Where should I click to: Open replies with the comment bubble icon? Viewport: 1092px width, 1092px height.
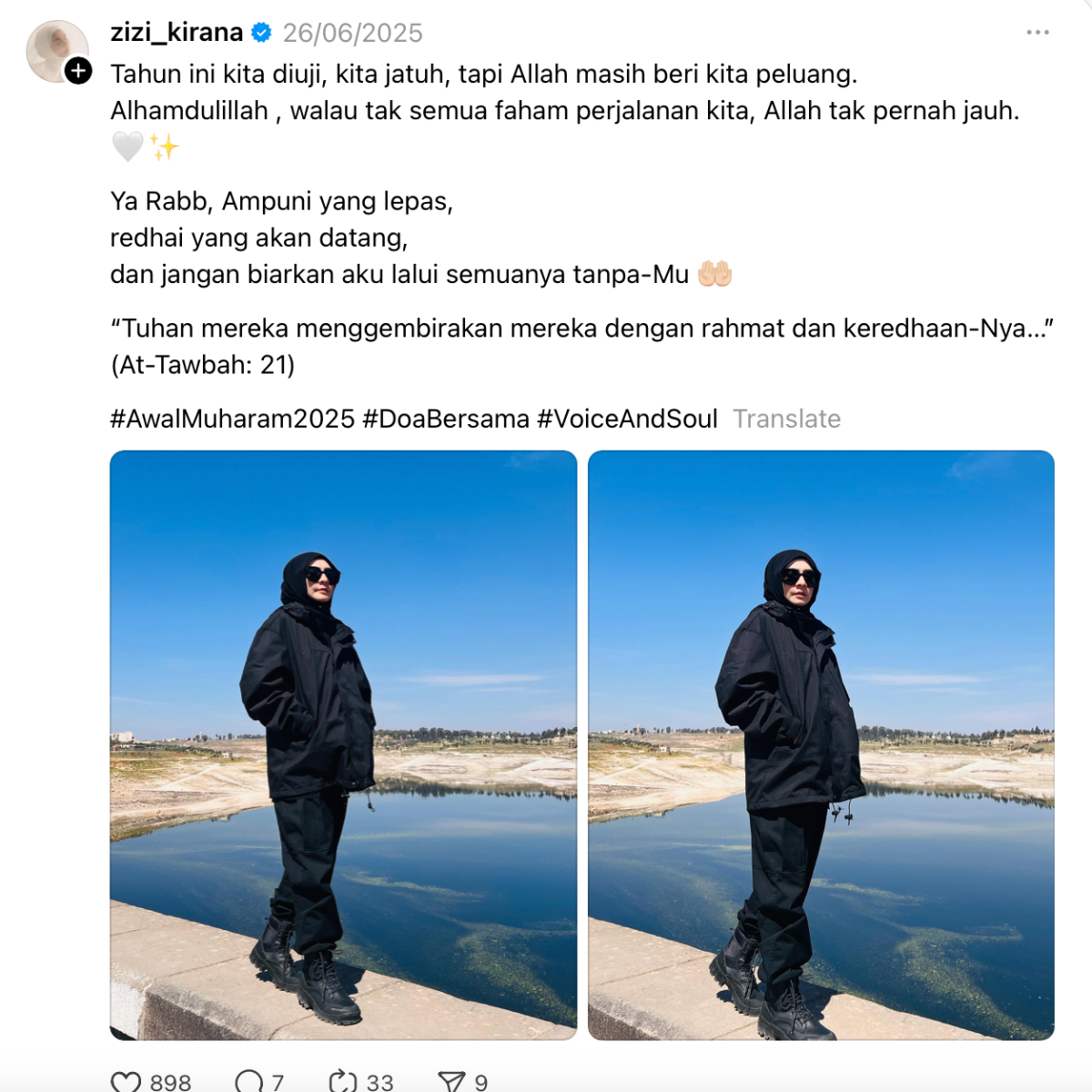(248, 1081)
